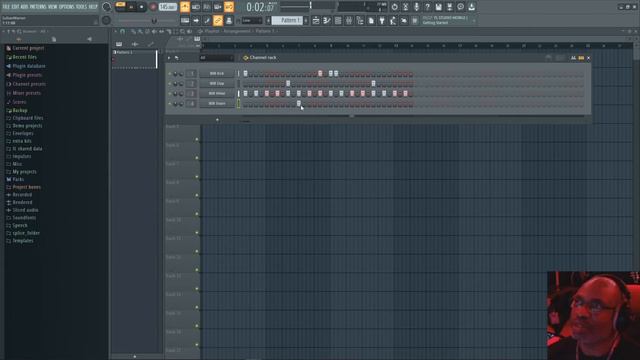Select 808 Snare channel button

tap(217, 104)
